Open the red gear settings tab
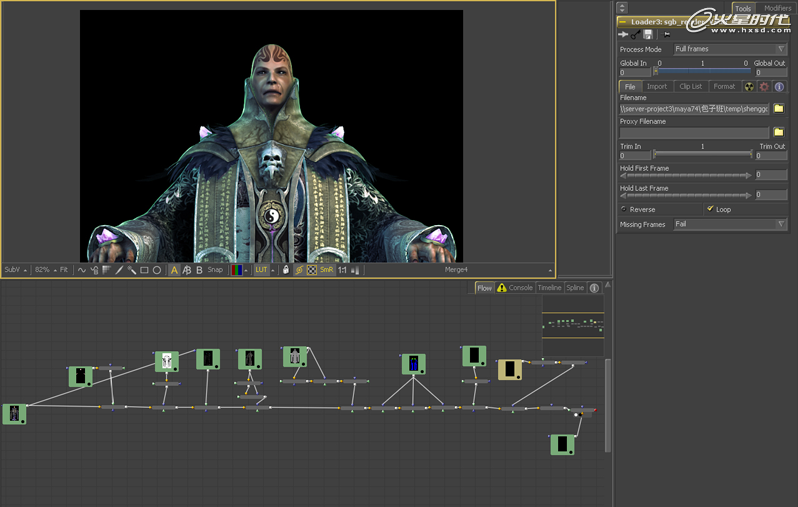The height and width of the screenshot is (507, 798). (764, 87)
